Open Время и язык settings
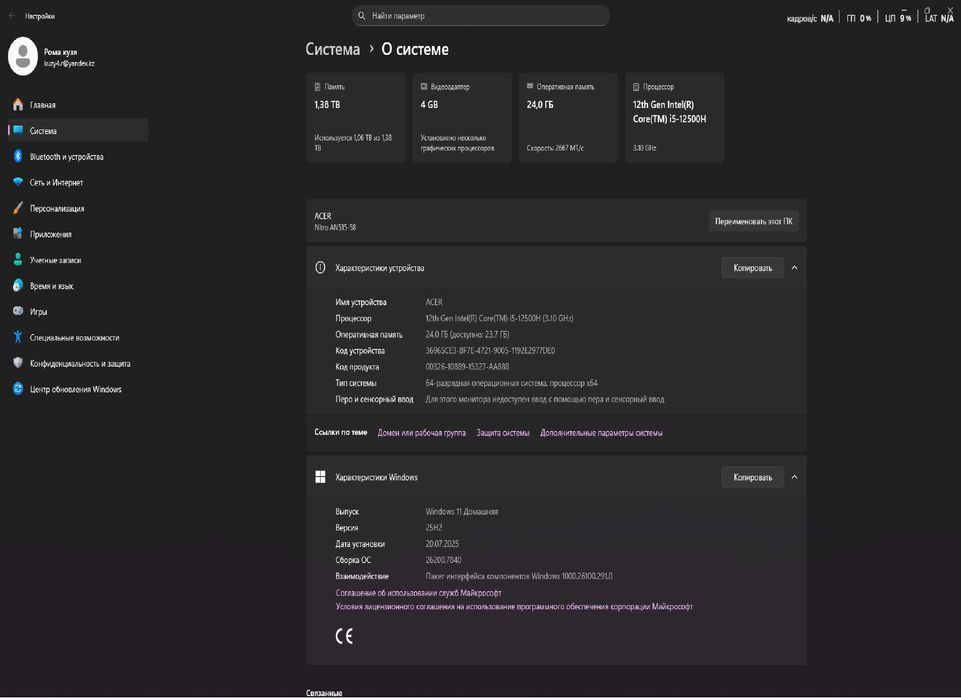Viewport: 961px width, 700px height. 78,286
